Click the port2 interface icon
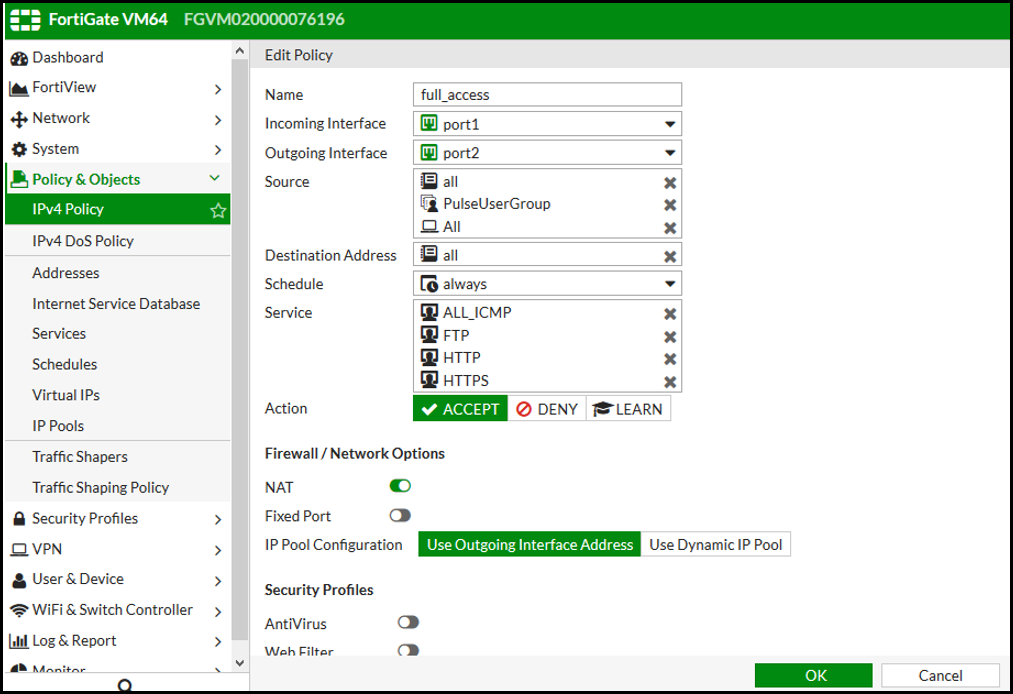 (x=429, y=152)
